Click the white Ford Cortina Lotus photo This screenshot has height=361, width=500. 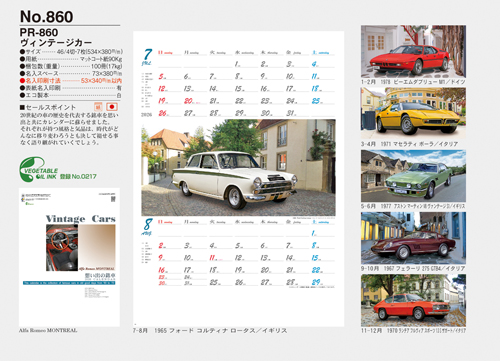pyautogui.click(x=238, y=168)
